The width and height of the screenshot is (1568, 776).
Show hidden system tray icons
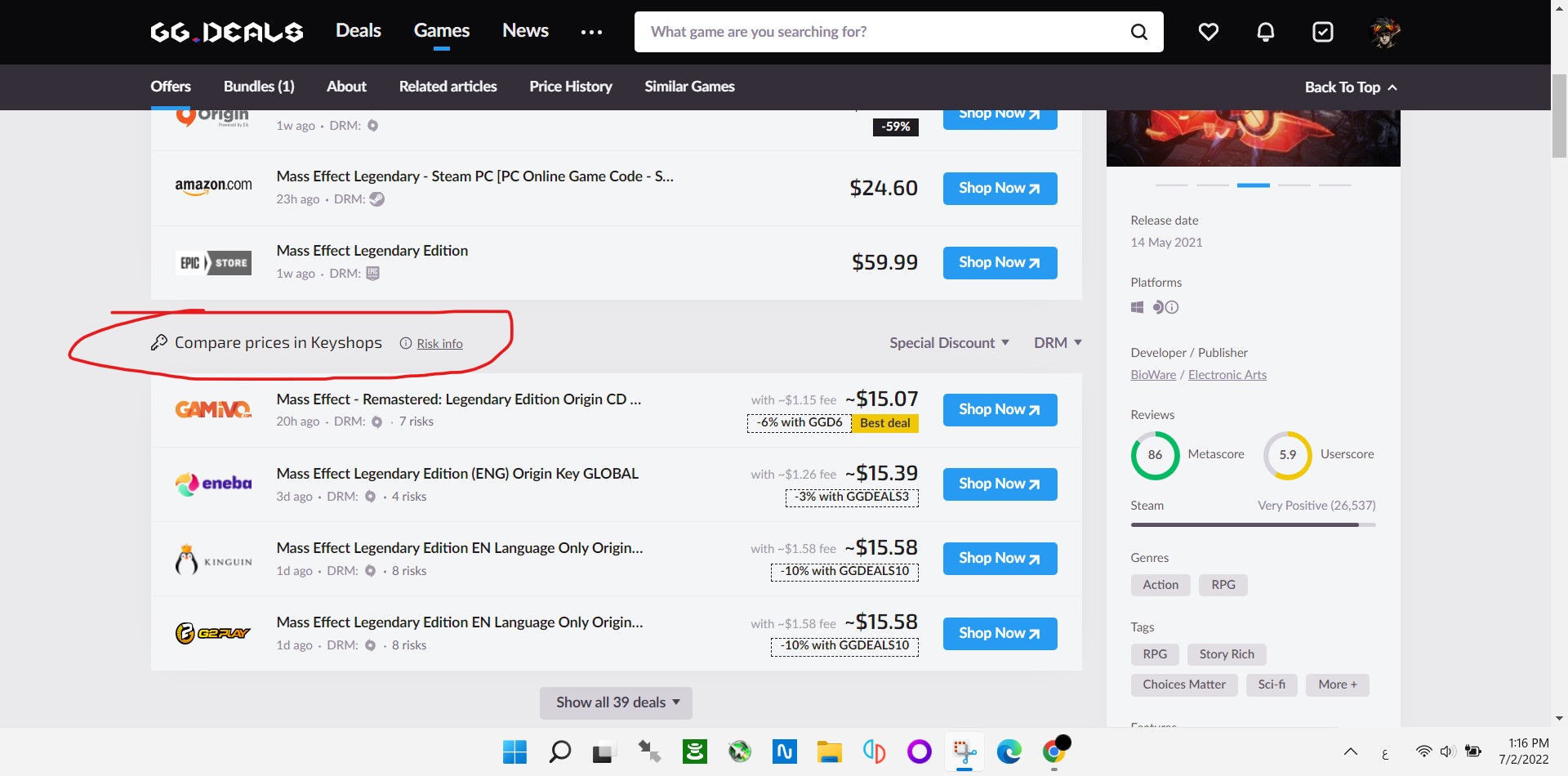[1351, 751]
